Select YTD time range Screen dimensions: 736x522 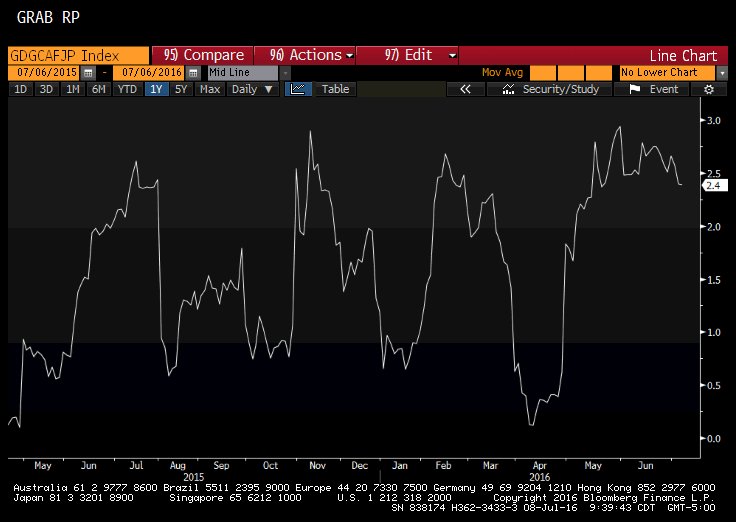[x=127, y=89]
